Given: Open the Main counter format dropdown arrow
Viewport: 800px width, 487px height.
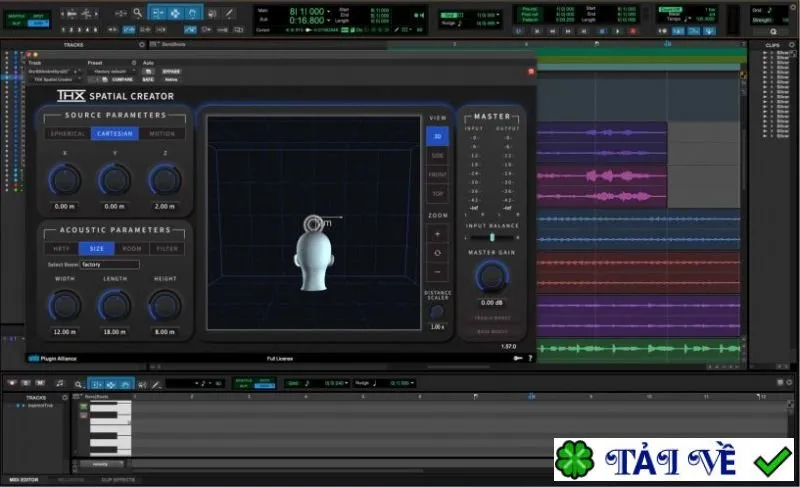Looking at the screenshot, I should (x=329, y=11).
